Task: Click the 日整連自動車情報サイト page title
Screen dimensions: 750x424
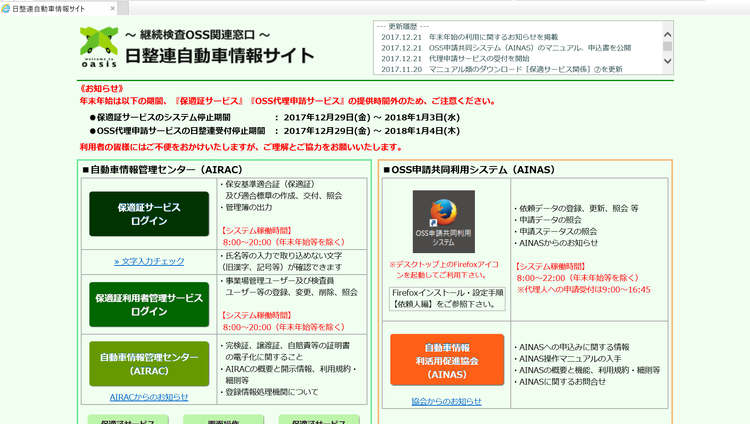Action: point(220,56)
